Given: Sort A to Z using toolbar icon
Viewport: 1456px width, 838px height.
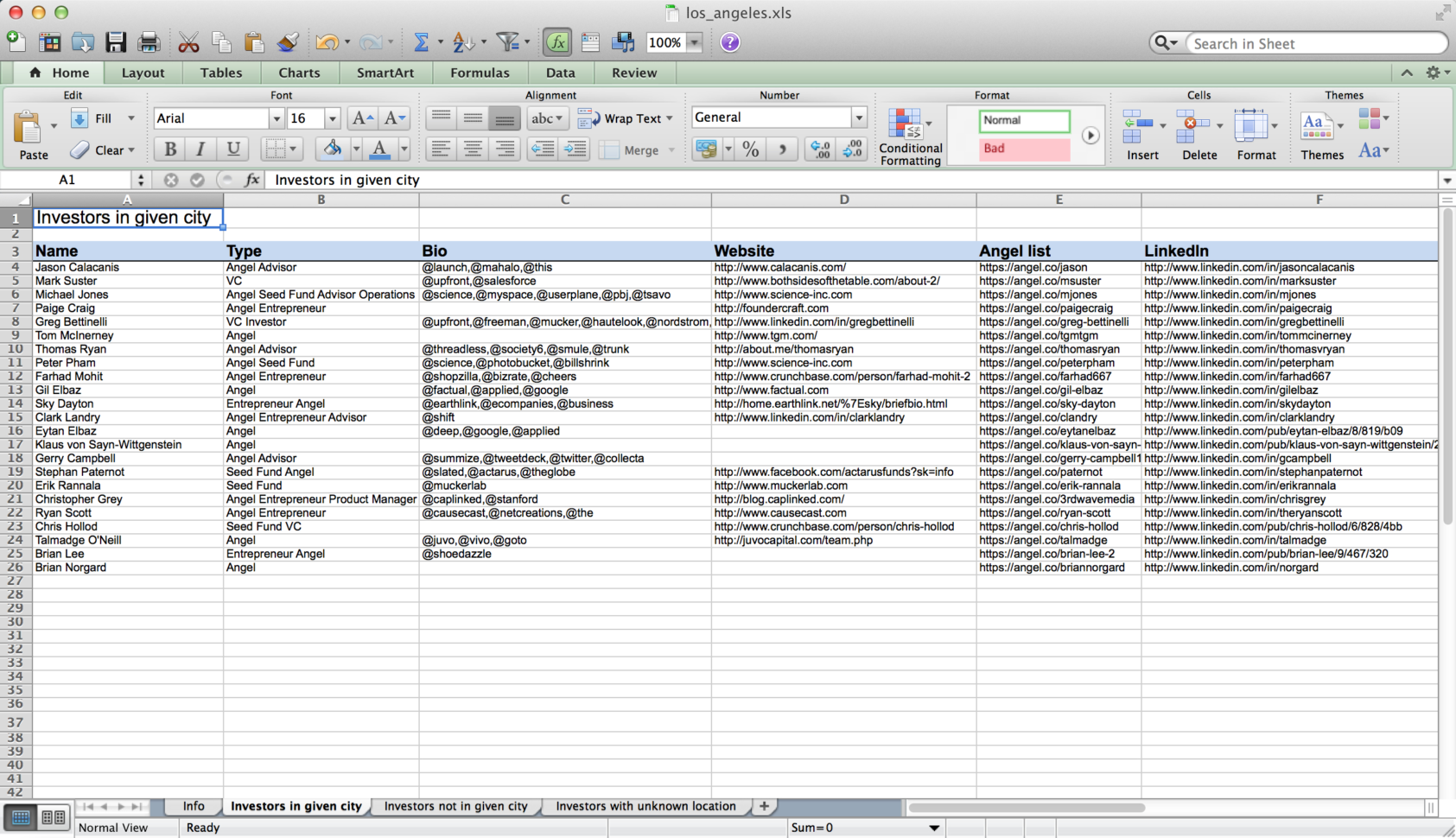Looking at the screenshot, I should coord(464,41).
